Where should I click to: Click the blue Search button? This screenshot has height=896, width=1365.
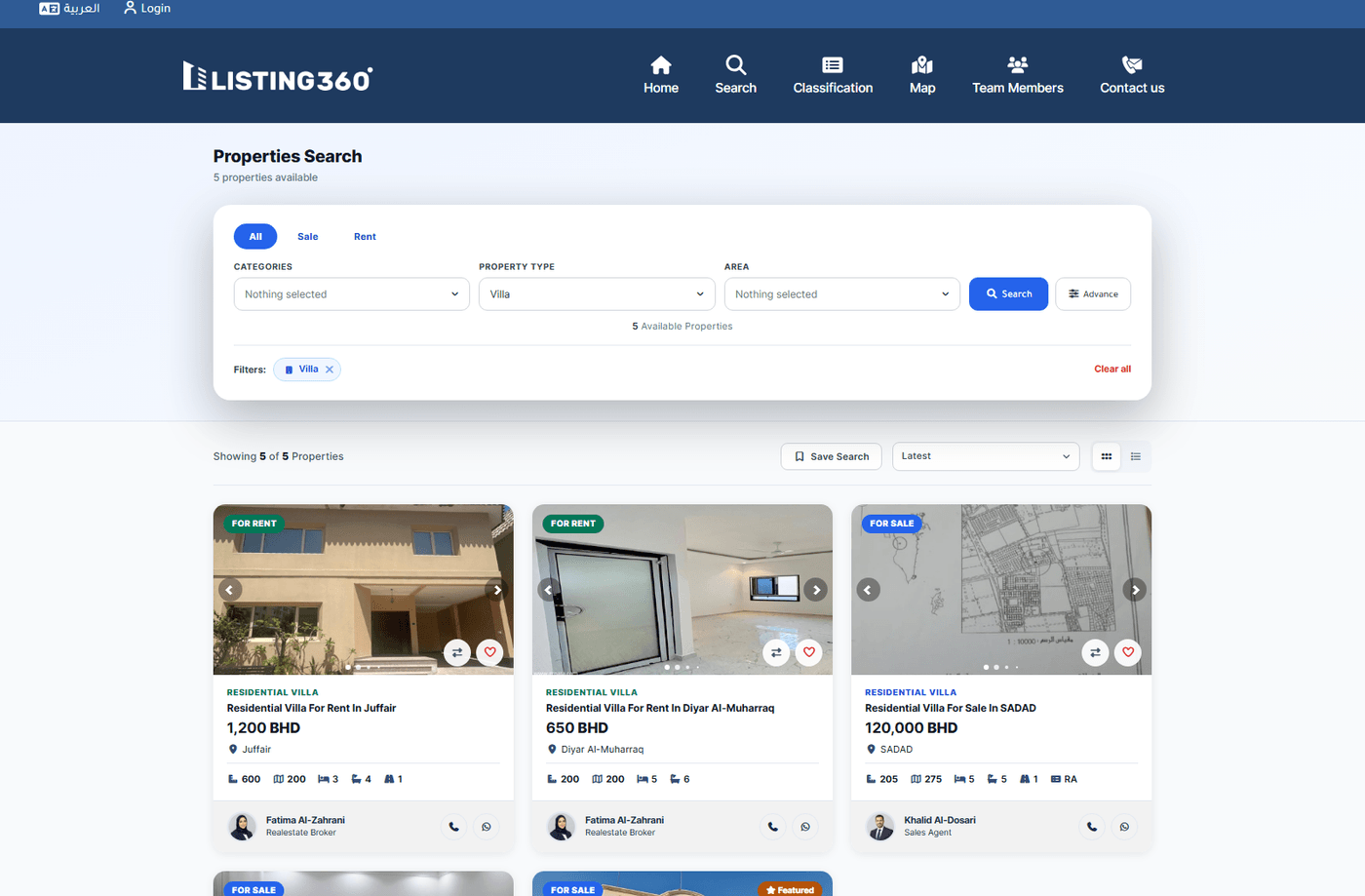pyautogui.click(x=1008, y=294)
